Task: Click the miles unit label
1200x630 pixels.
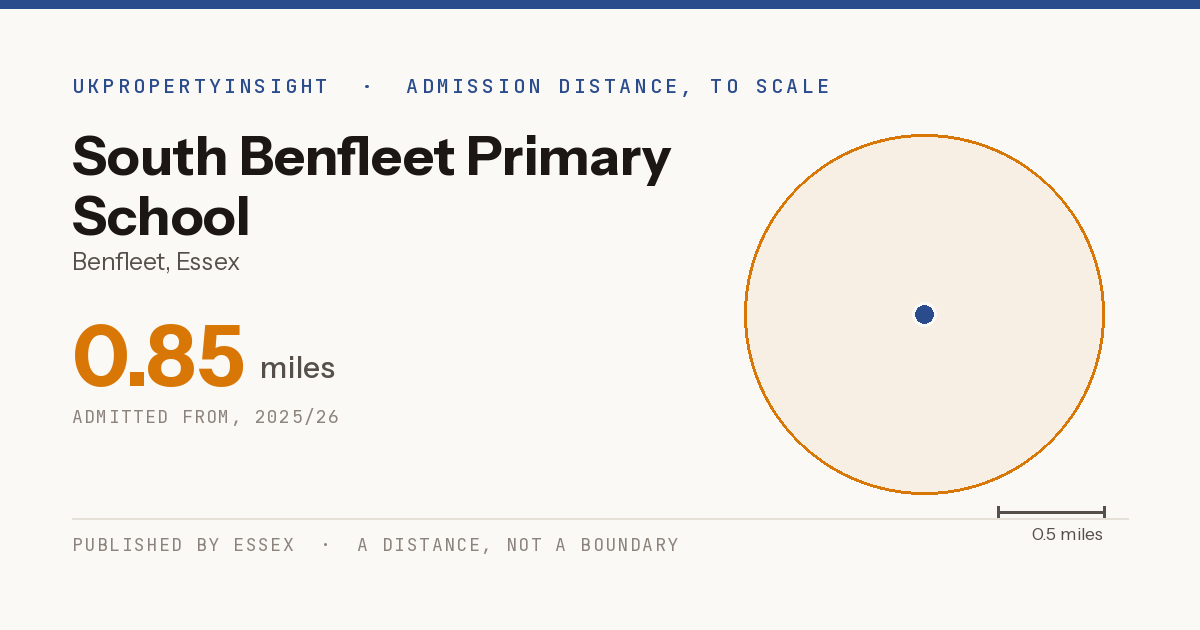Action: click(x=297, y=368)
